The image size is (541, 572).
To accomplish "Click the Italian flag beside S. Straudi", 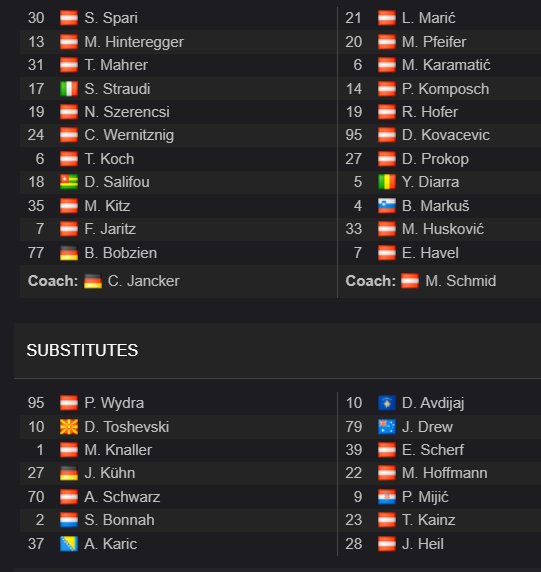I will [x=69, y=89].
